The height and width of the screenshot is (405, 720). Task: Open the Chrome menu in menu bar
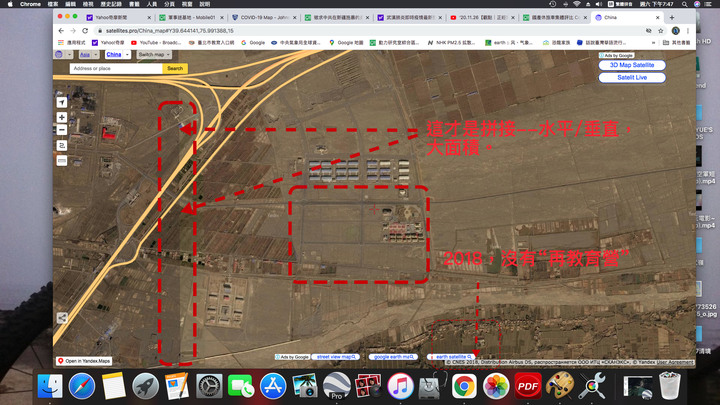pos(30,4)
